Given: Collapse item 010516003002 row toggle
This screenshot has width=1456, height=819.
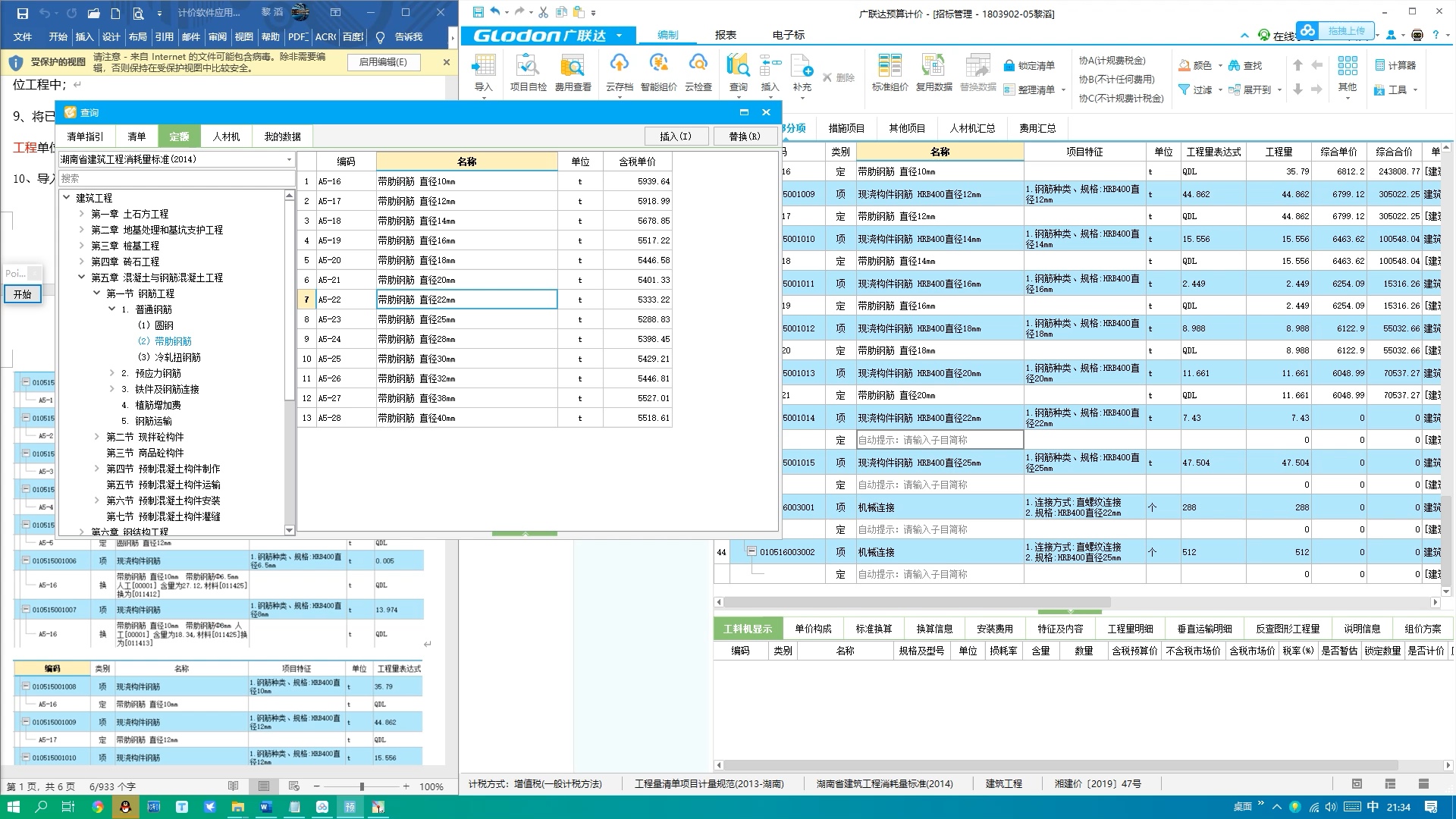Looking at the screenshot, I should [x=752, y=551].
